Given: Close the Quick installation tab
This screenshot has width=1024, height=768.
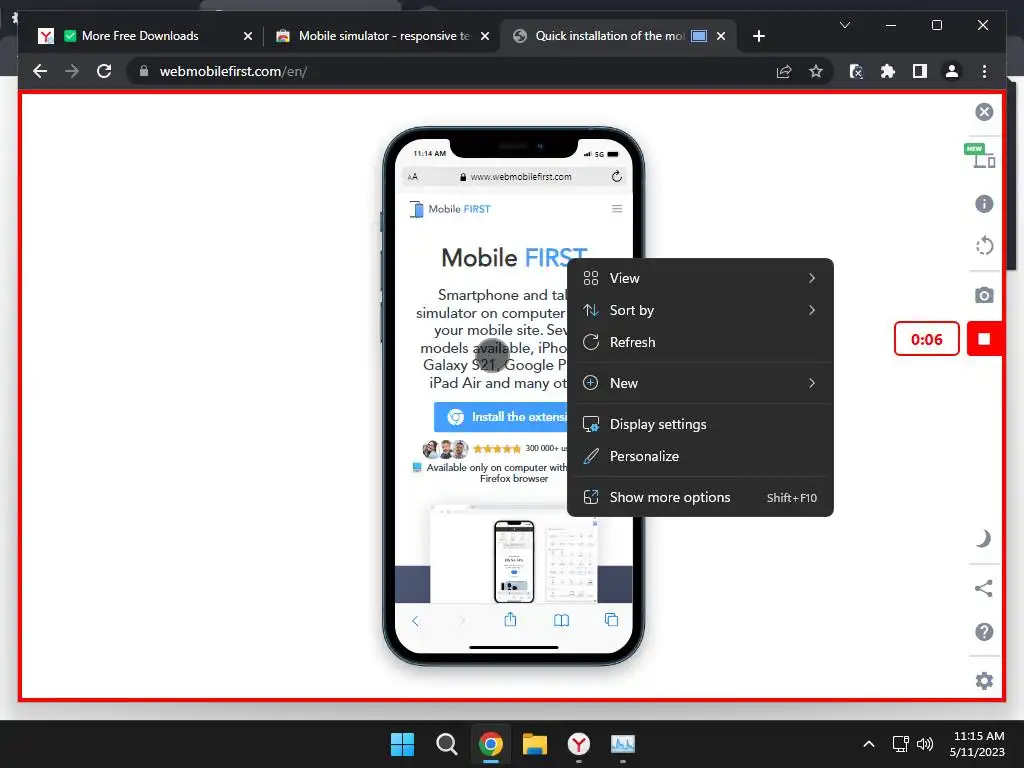Looking at the screenshot, I should [x=720, y=37].
